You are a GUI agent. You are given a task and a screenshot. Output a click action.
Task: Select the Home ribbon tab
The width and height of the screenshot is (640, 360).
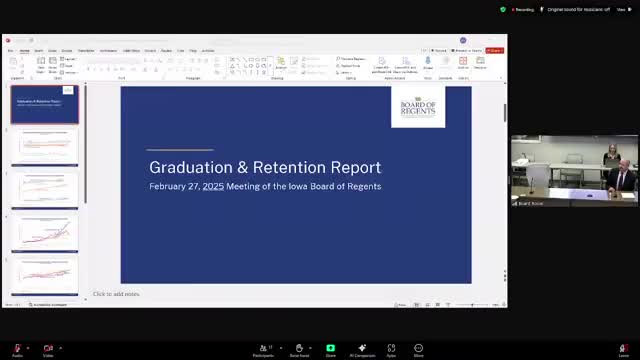click(x=24, y=51)
